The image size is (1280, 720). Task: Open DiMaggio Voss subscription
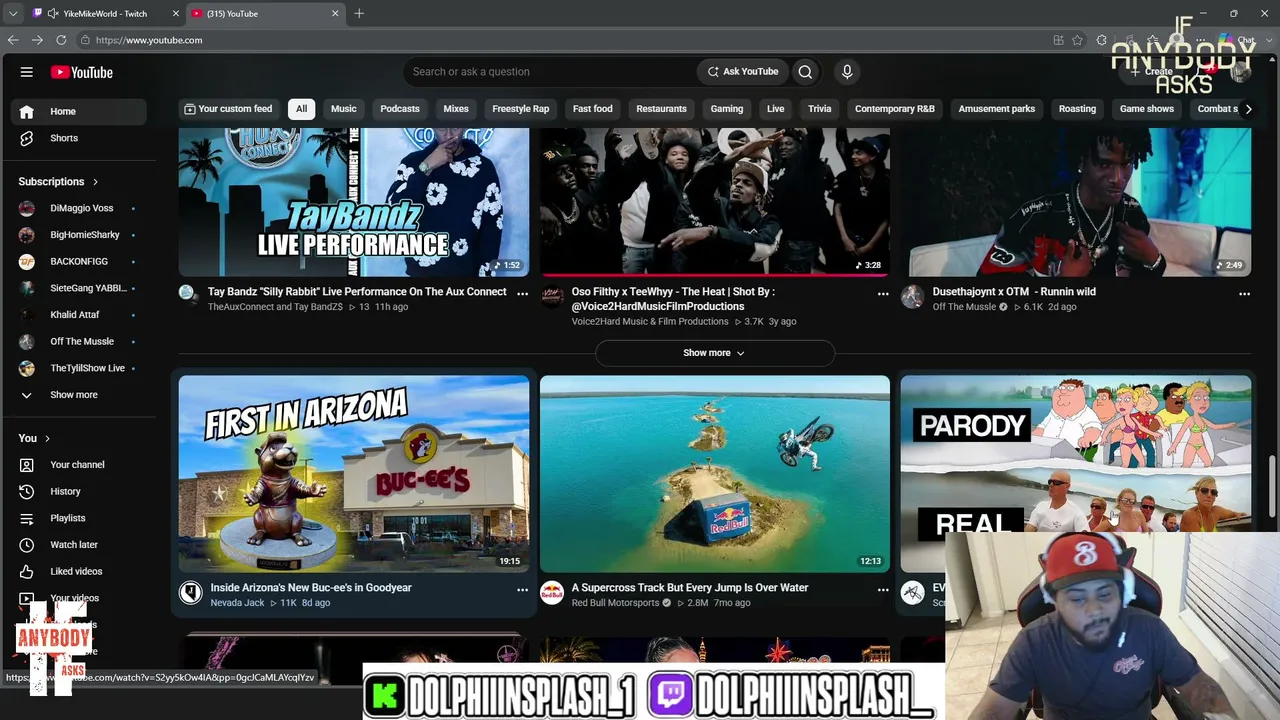coord(79,208)
